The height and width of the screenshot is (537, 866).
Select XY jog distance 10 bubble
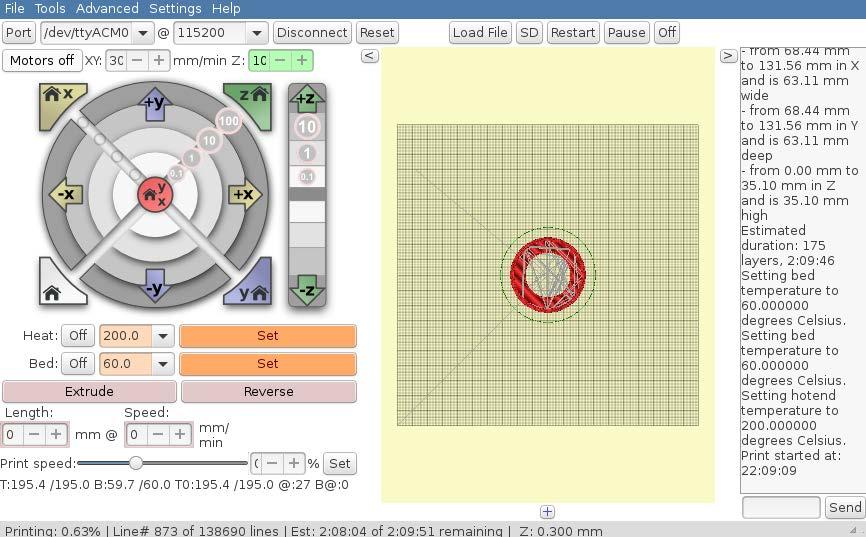pyautogui.click(x=209, y=140)
